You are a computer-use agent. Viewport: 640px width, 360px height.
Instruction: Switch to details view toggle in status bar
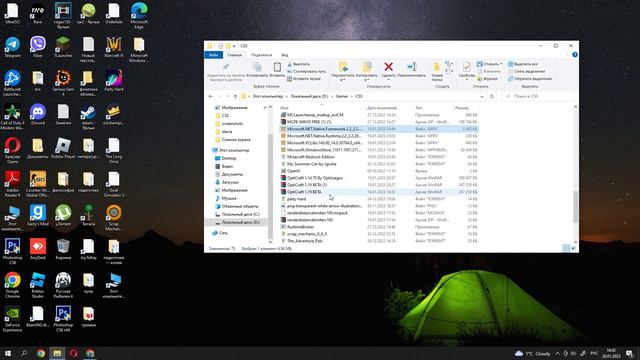566,248
